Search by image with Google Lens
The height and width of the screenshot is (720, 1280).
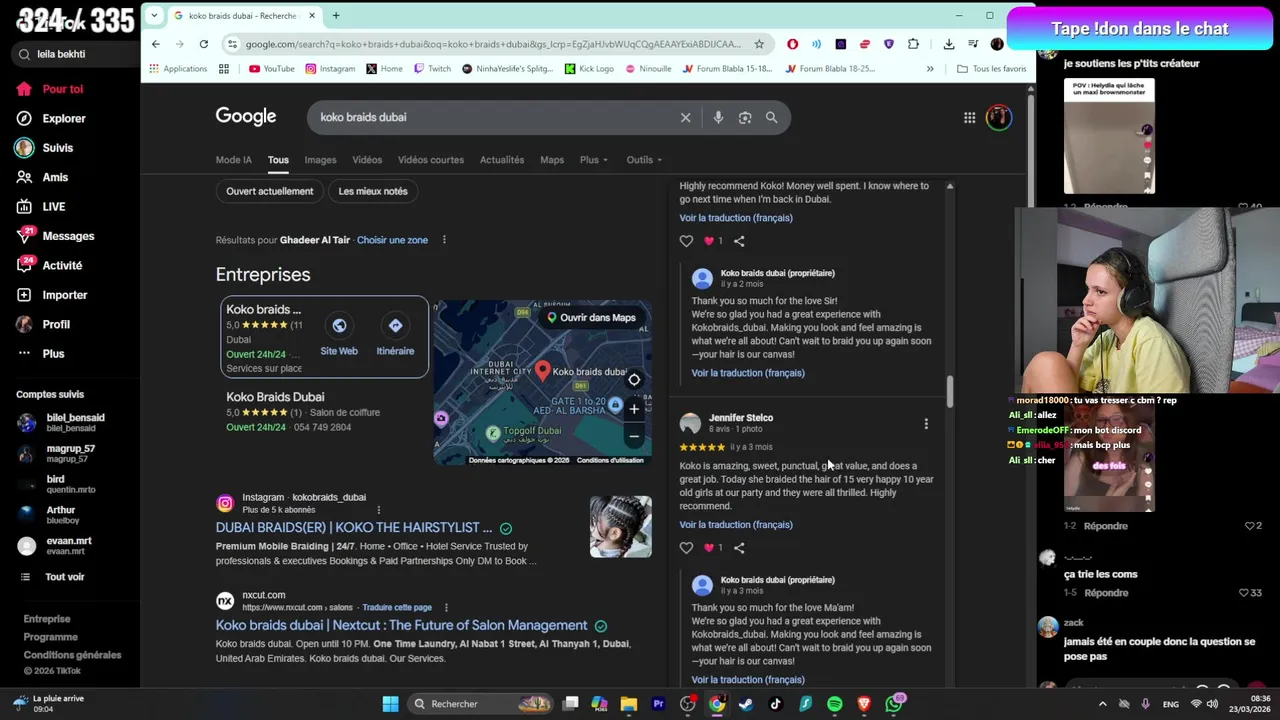[745, 118]
